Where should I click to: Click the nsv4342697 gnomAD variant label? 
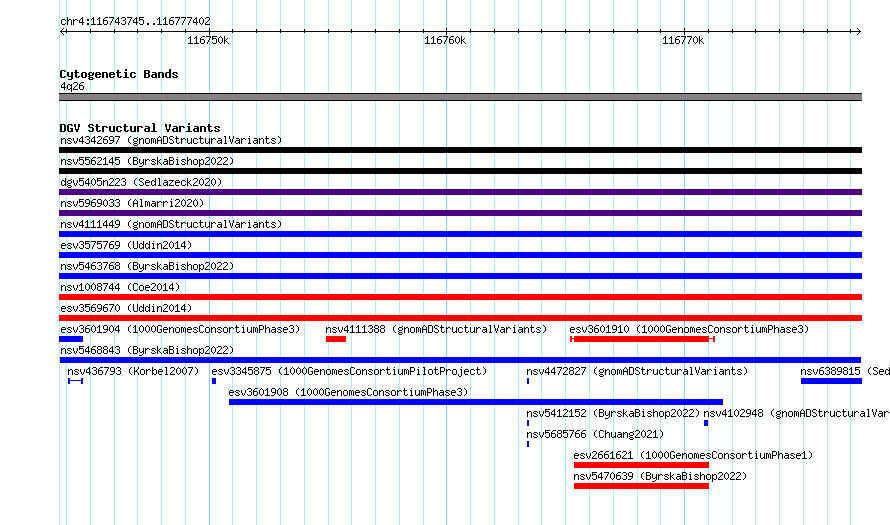(171, 140)
